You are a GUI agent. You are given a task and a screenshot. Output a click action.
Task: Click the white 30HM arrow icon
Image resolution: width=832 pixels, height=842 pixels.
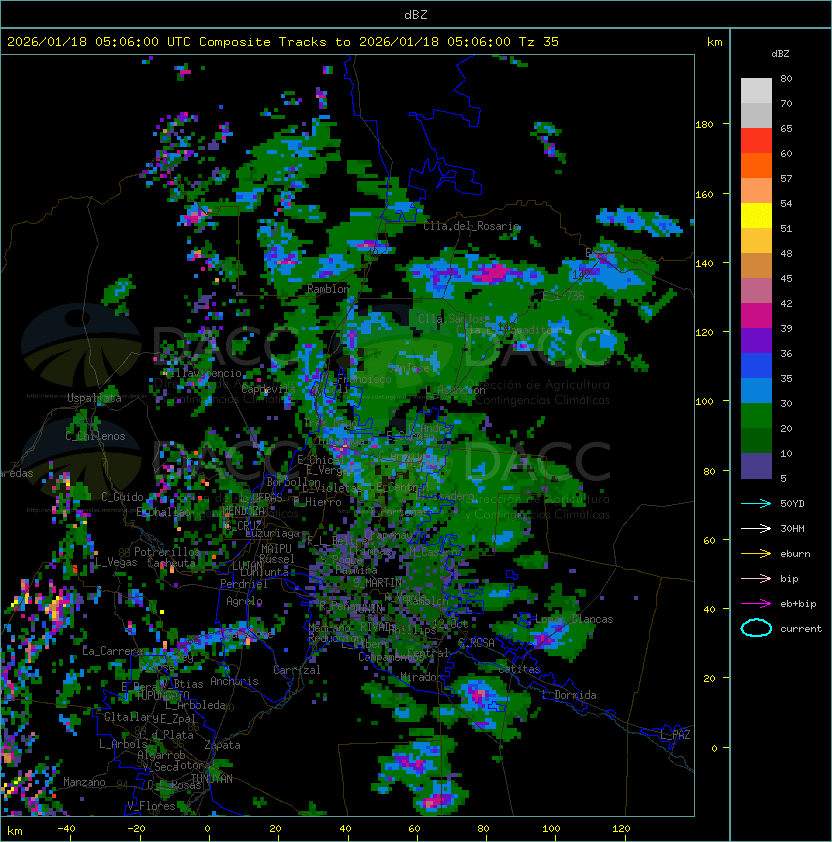click(x=756, y=529)
